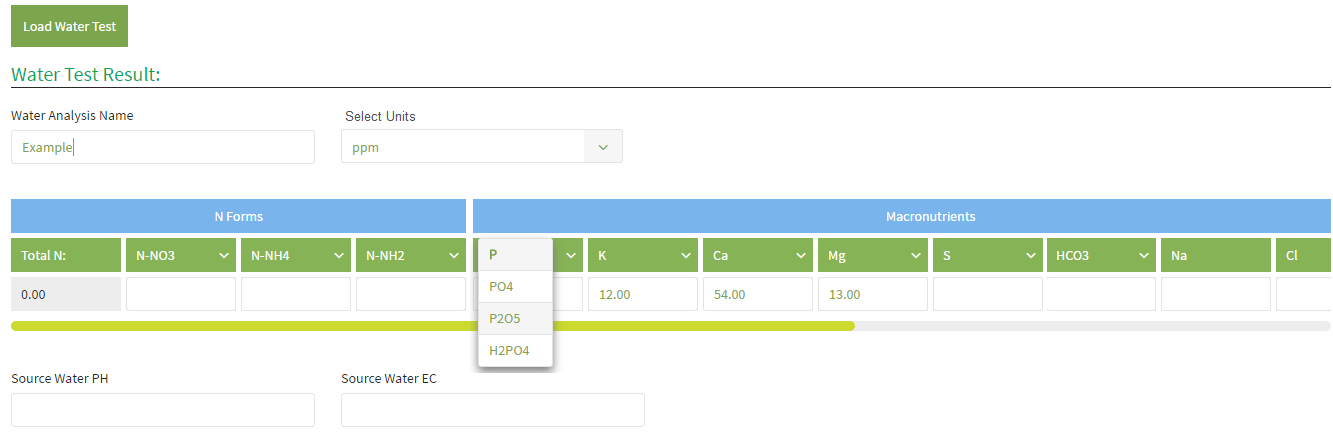
Task: Click the Source Water PH input
Action: click(x=163, y=410)
